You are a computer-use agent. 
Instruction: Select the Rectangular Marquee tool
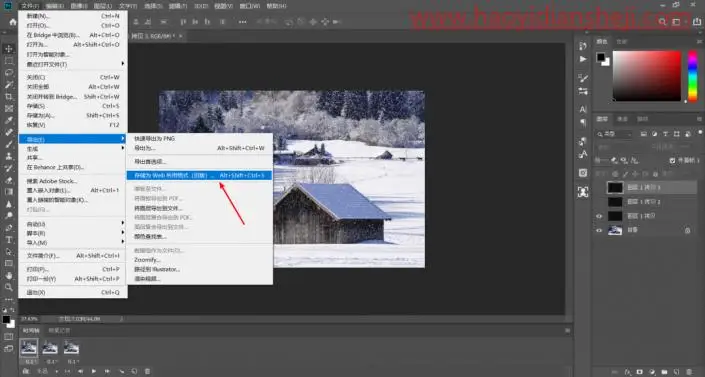click(x=9, y=61)
